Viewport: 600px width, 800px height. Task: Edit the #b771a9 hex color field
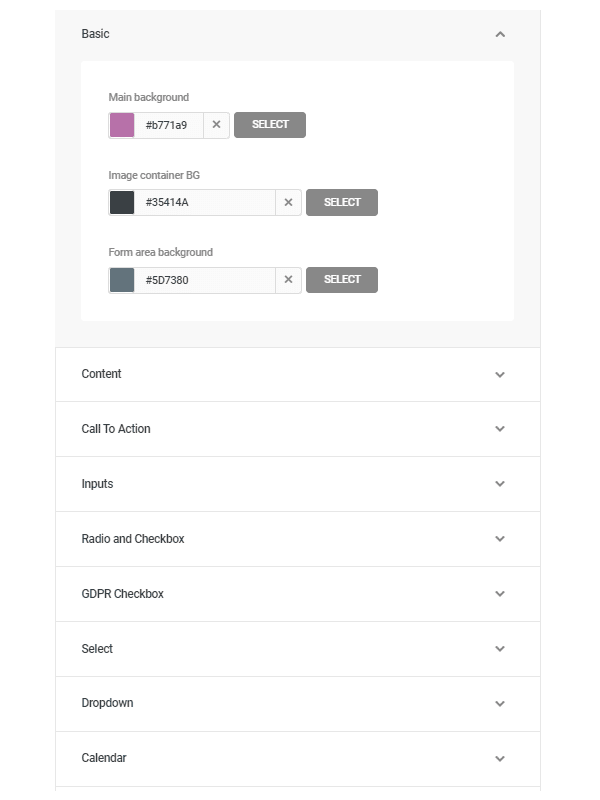pos(170,125)
